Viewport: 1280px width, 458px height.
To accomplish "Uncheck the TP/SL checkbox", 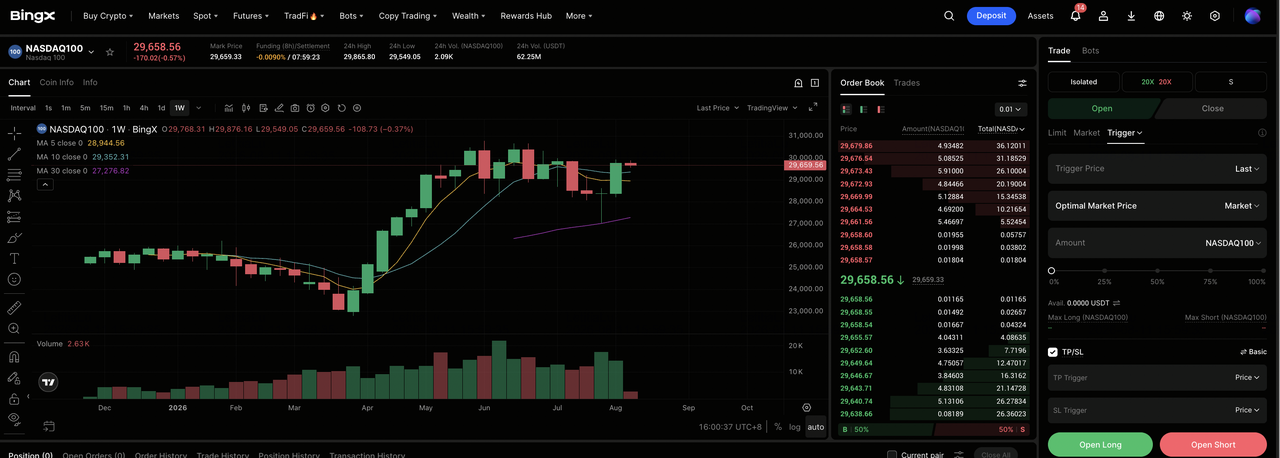I will click(x=1052, y=352).
